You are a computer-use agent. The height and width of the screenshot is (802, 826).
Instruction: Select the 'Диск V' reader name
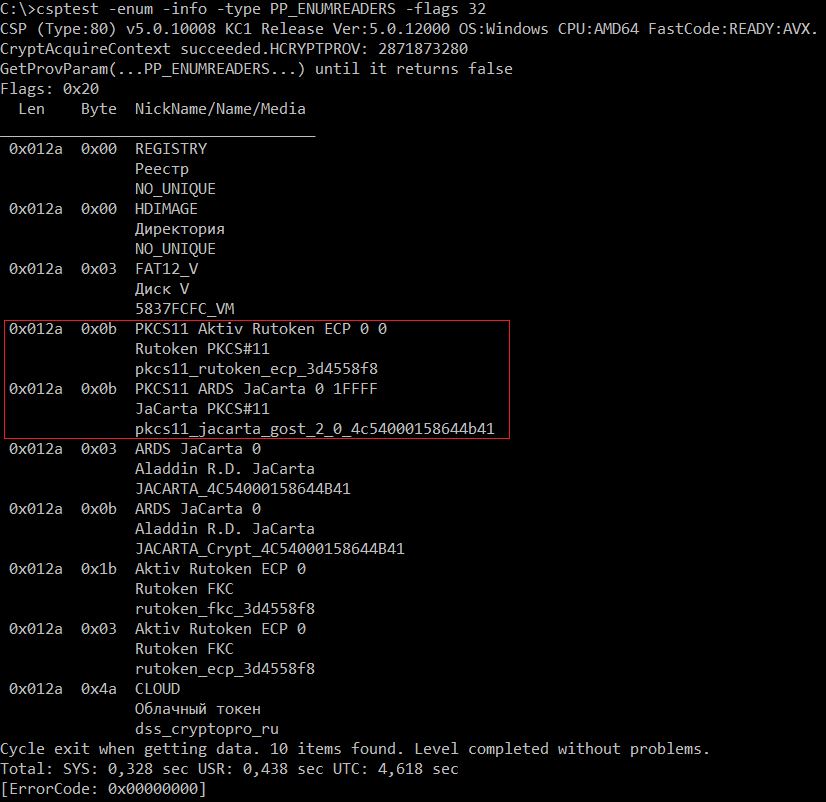pyautogui.click(x=162, y=289)
